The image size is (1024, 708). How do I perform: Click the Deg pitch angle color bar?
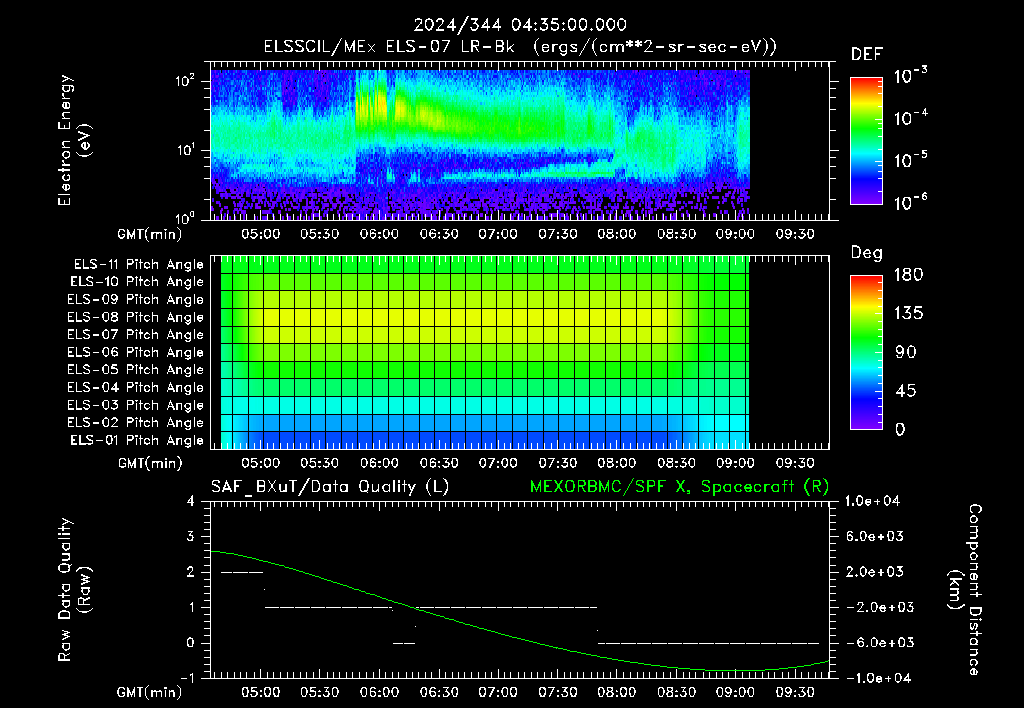[866, 353]
